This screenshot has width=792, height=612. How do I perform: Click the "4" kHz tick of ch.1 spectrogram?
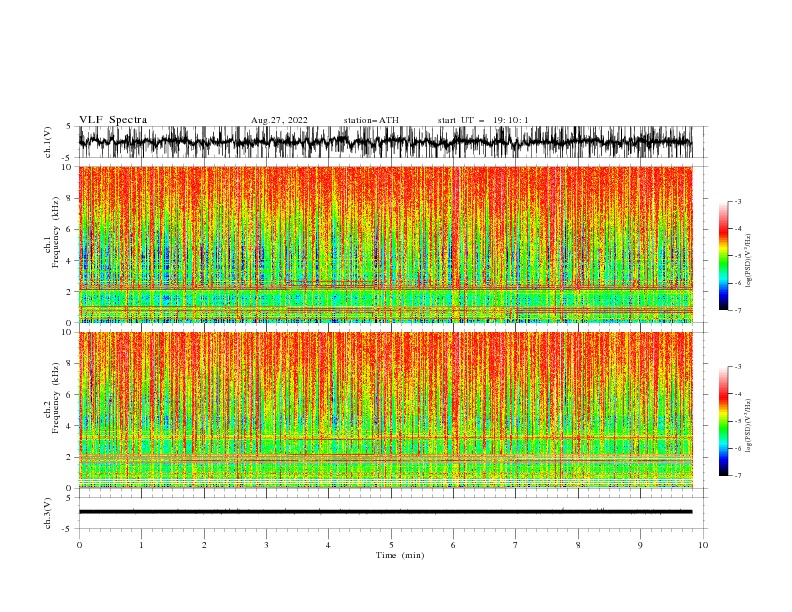point(70,261)
